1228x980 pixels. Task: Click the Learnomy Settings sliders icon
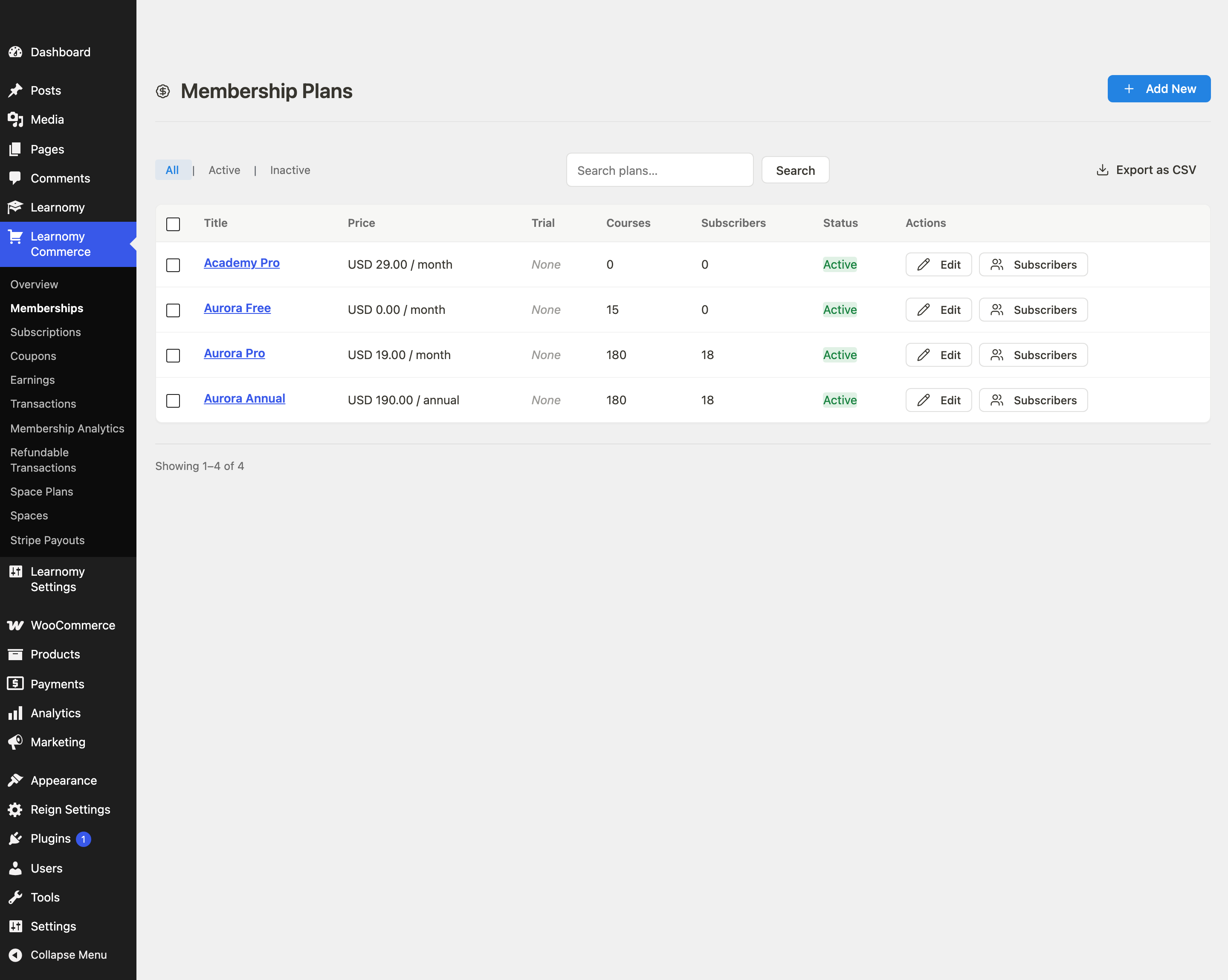[x=15, y=571]
